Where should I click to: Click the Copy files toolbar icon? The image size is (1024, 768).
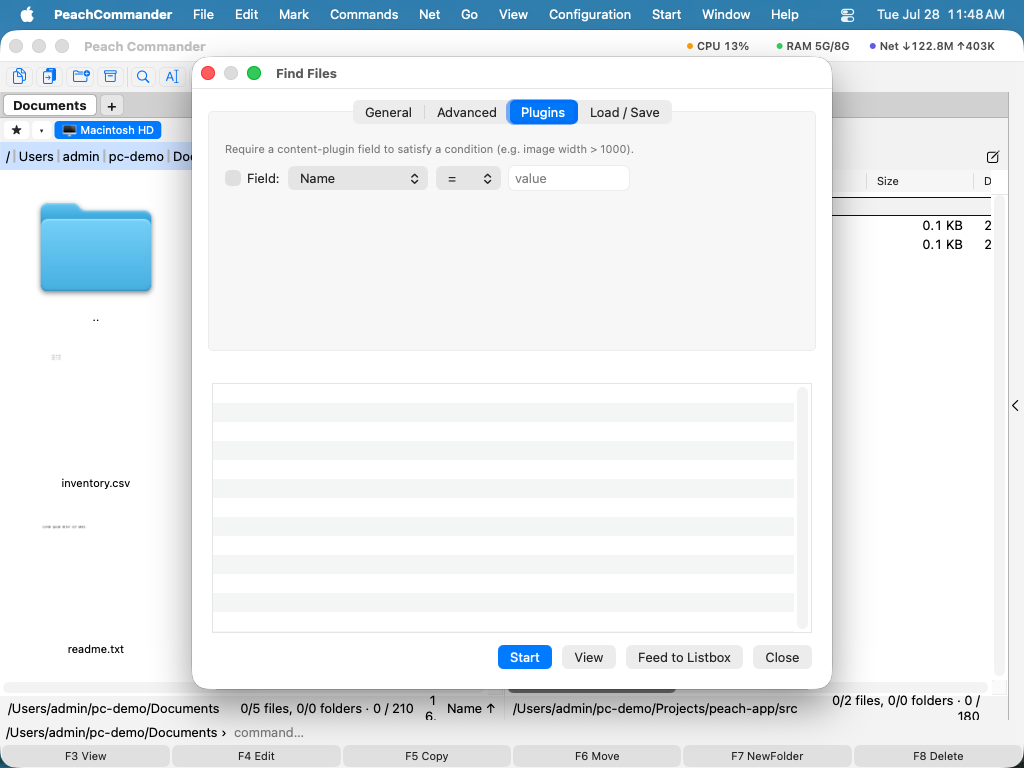click(20, 76)
